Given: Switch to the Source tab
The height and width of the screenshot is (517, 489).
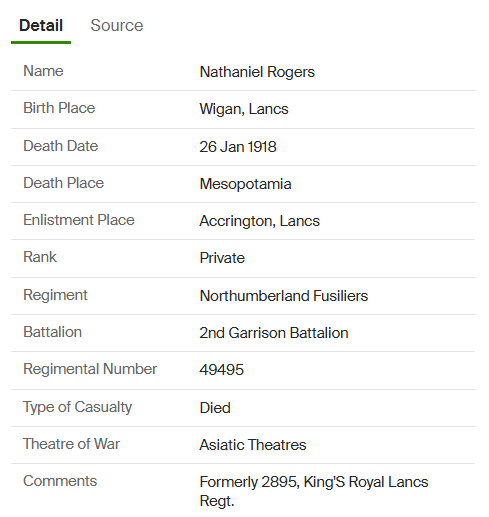Looking at the screenshot, I should click(x=117, y=25).
